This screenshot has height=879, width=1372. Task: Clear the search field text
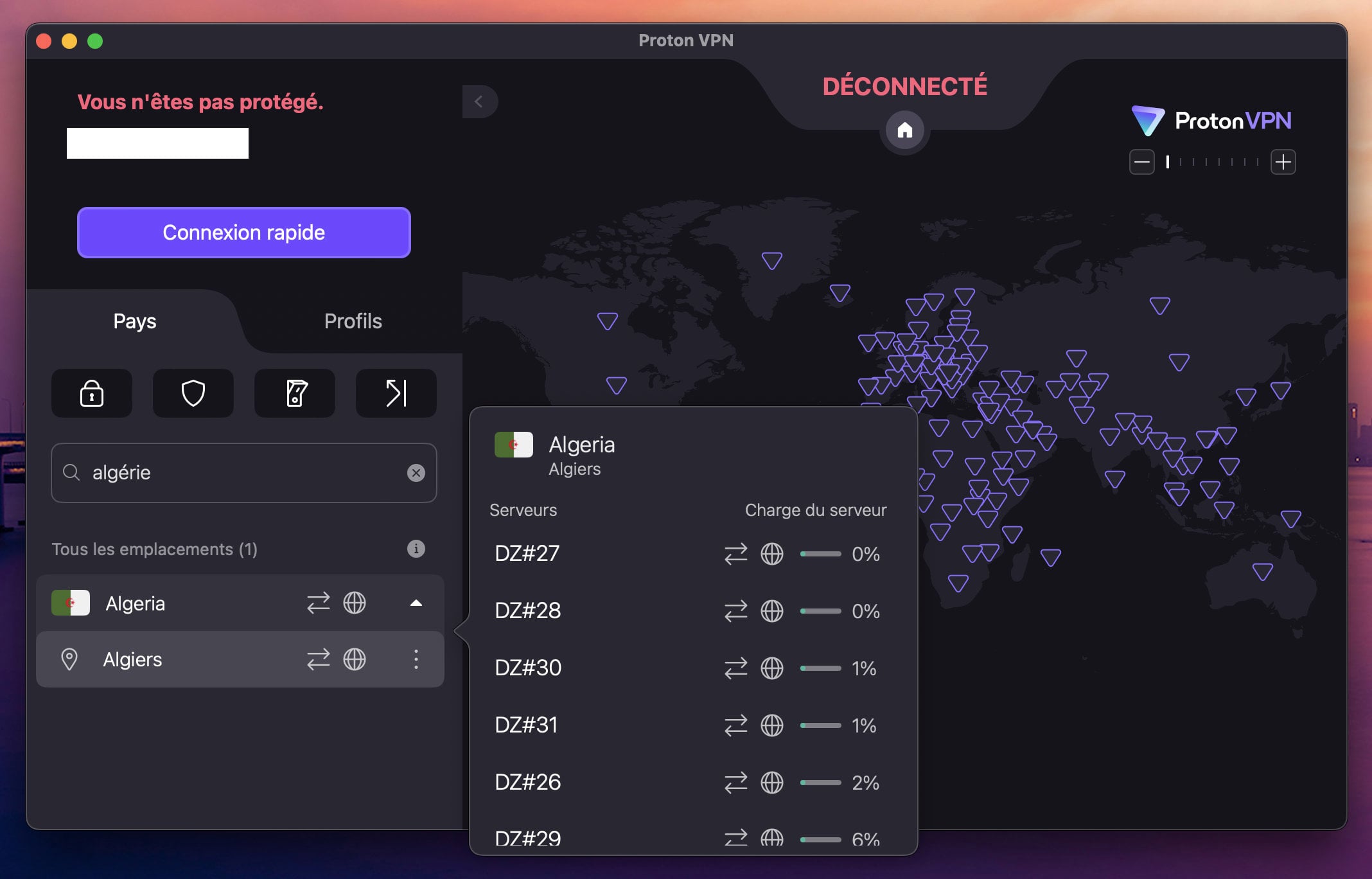click(x=416, y=473)
